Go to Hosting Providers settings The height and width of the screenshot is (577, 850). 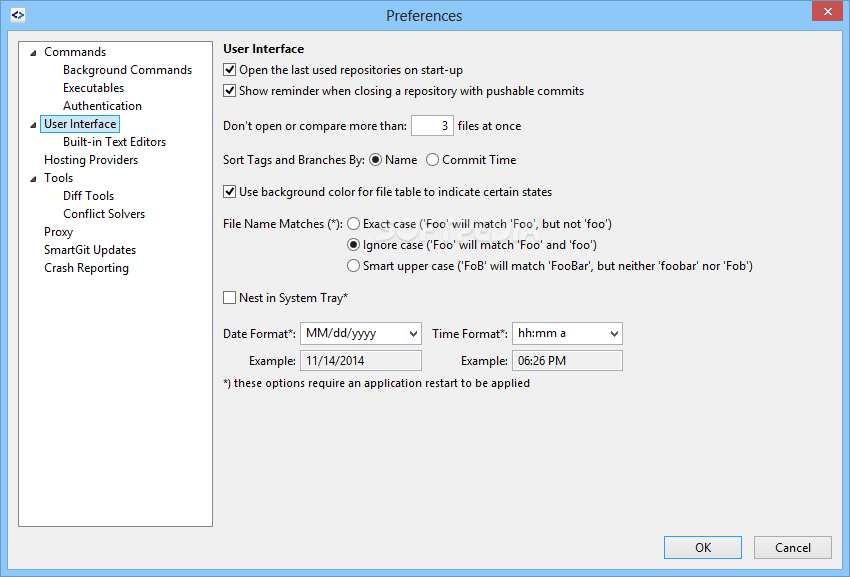point(91,160)
